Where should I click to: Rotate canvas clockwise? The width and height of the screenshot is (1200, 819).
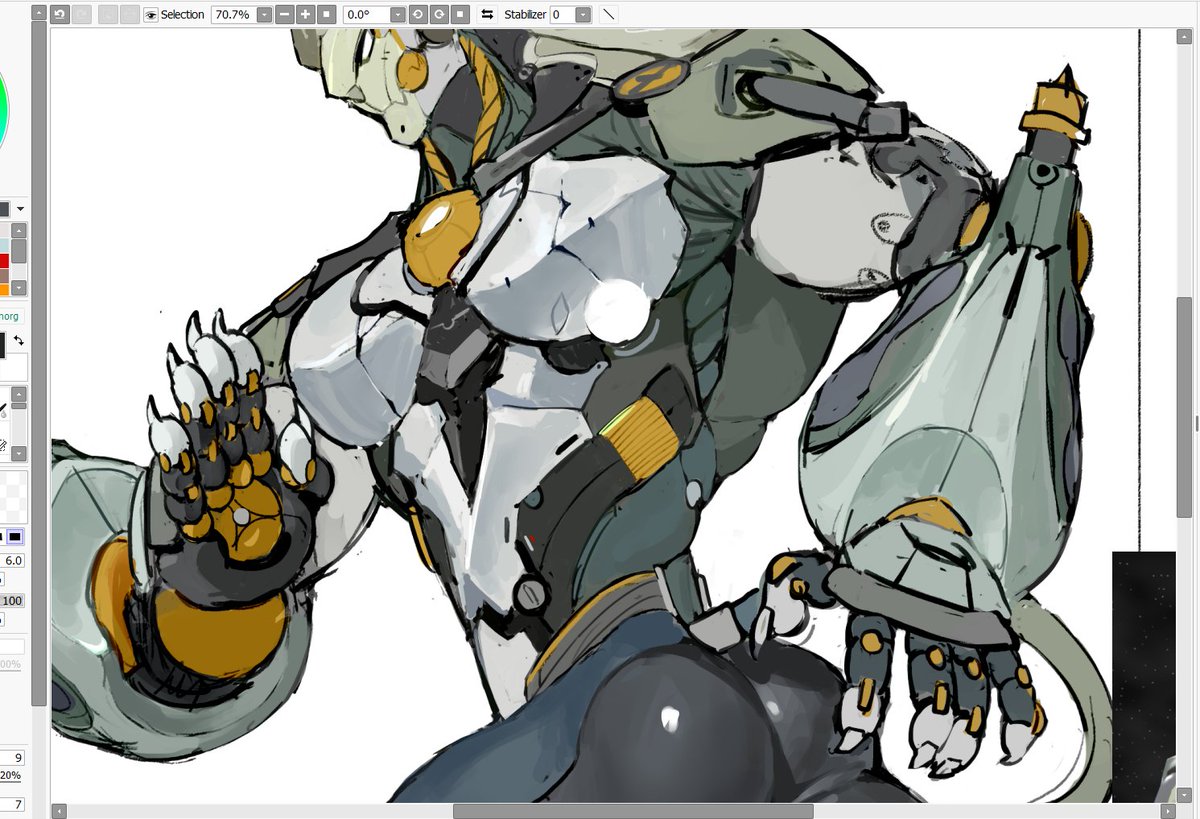point(439,15)
